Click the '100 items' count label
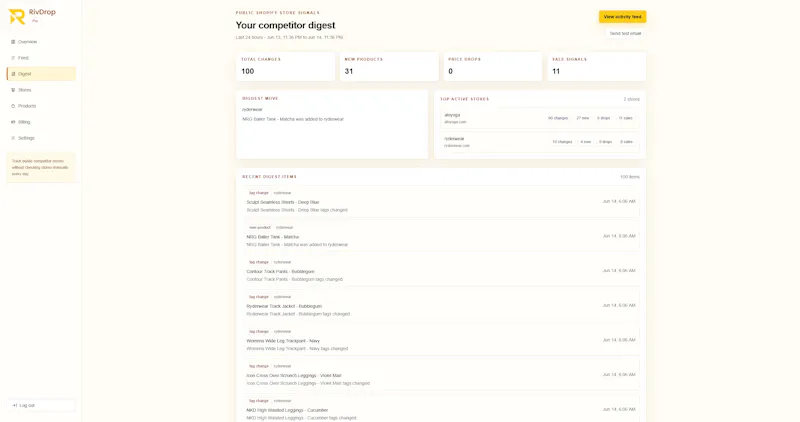Image resolution: width=800 pixels, height=422 pixels. point(630,177)
